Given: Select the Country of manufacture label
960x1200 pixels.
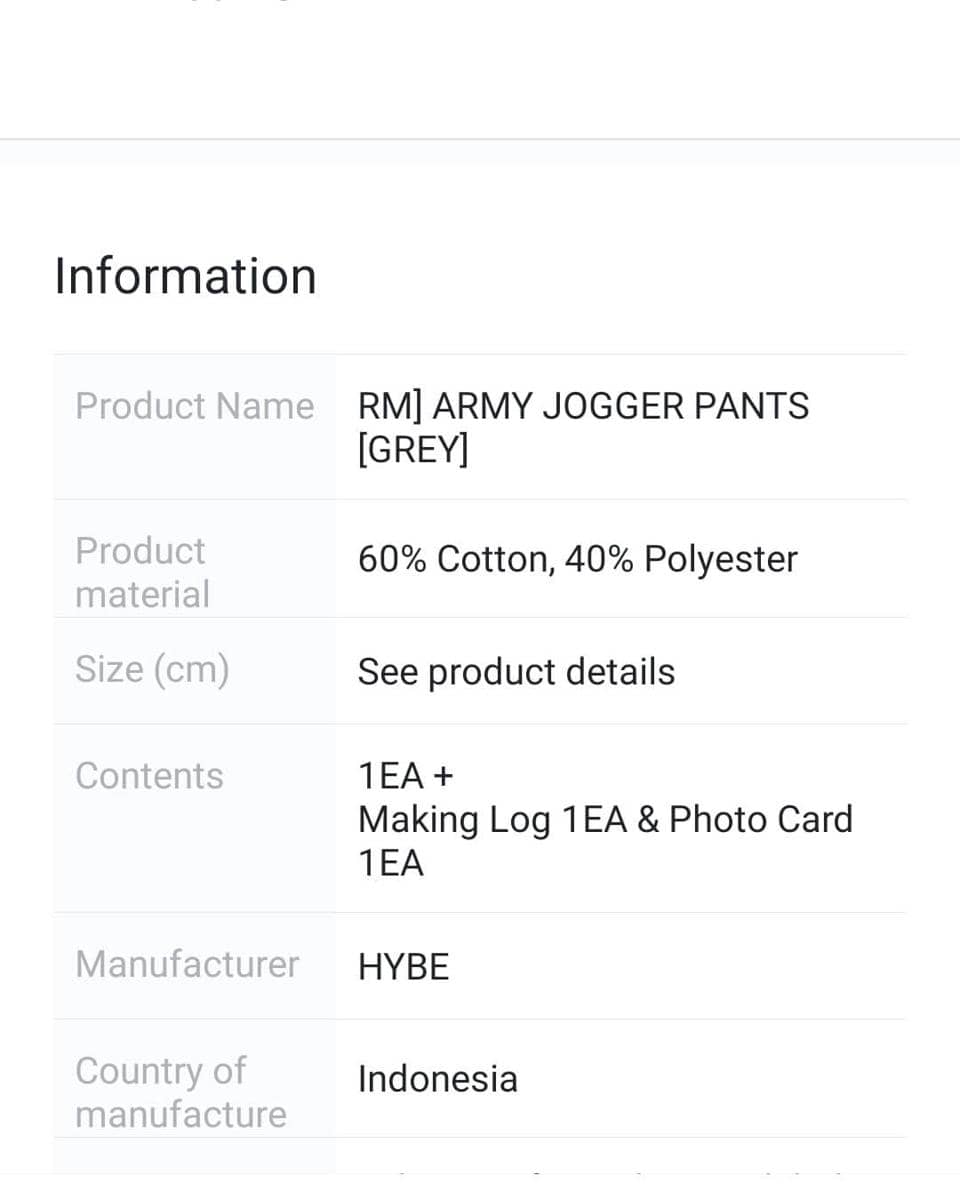Looking at the screenshot, I should [180, 1092].
